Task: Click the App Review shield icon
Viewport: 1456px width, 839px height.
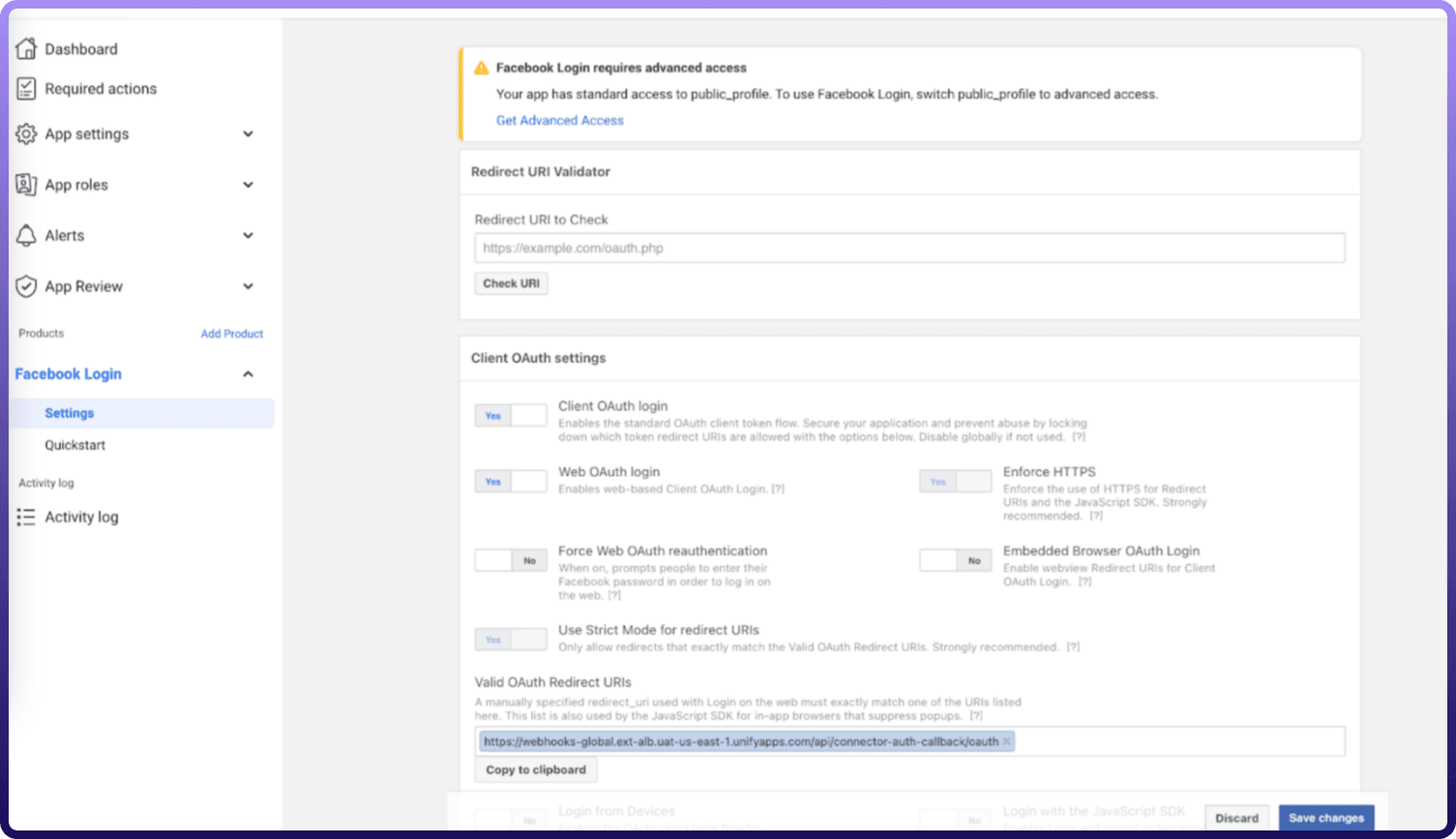Action: [x=26, y=287]
